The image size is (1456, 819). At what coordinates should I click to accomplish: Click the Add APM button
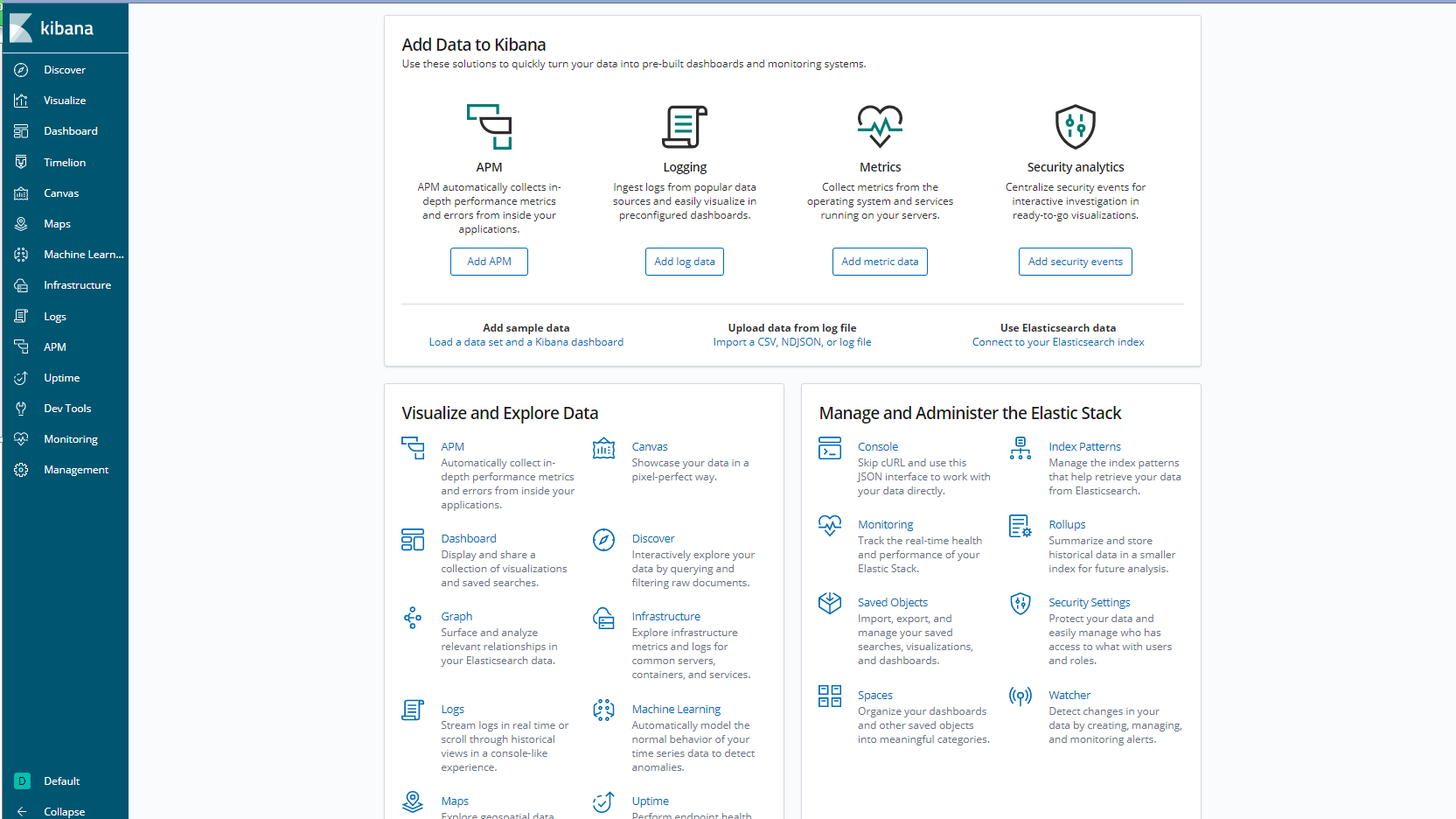coord(489,262)
